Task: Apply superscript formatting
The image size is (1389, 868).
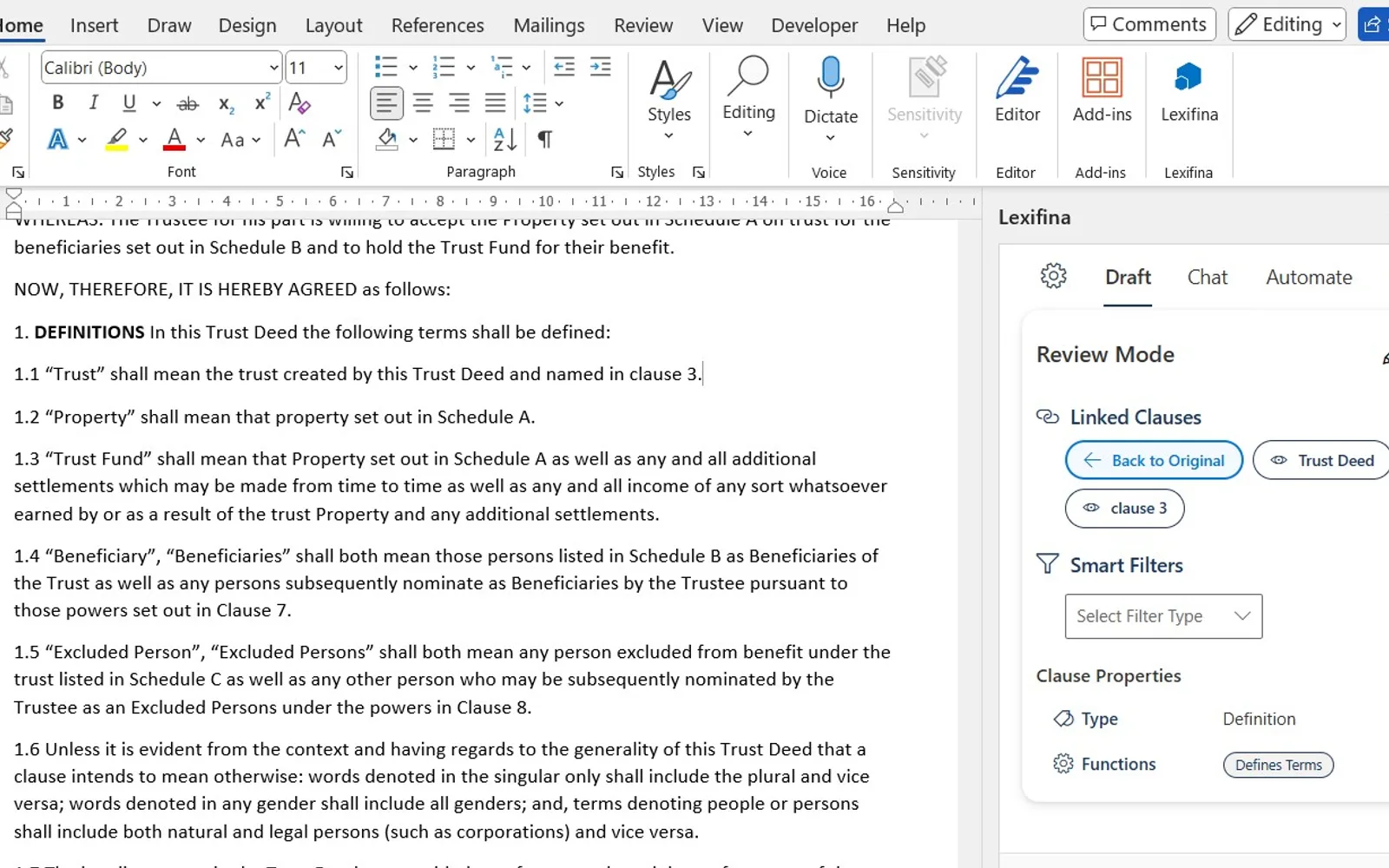Action: click(x=261, y=103)
